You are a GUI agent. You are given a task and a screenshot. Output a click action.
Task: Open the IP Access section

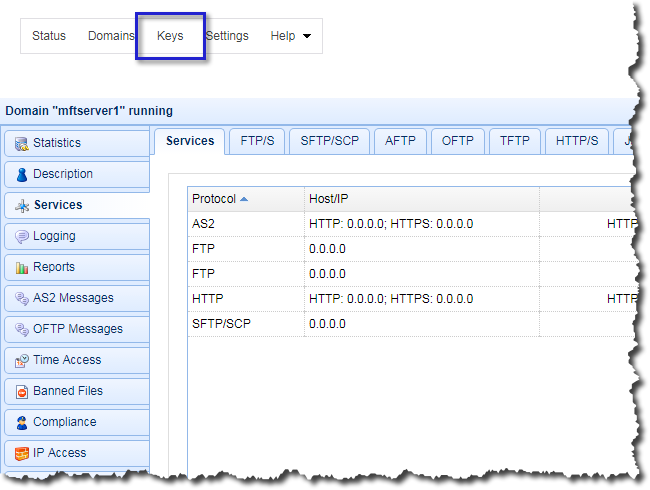pos(77,454)
